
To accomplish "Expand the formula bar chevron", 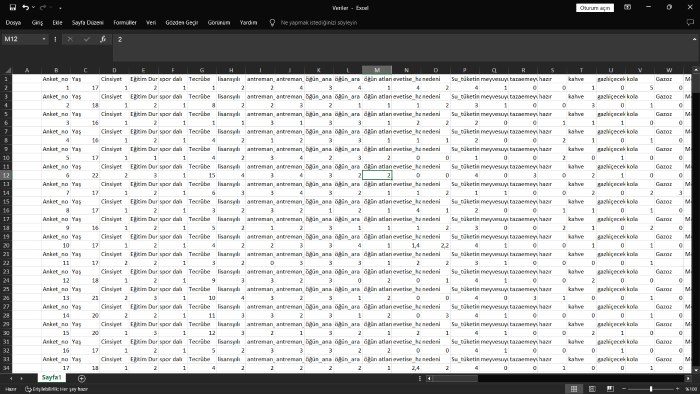I will (x=694, y=39).
